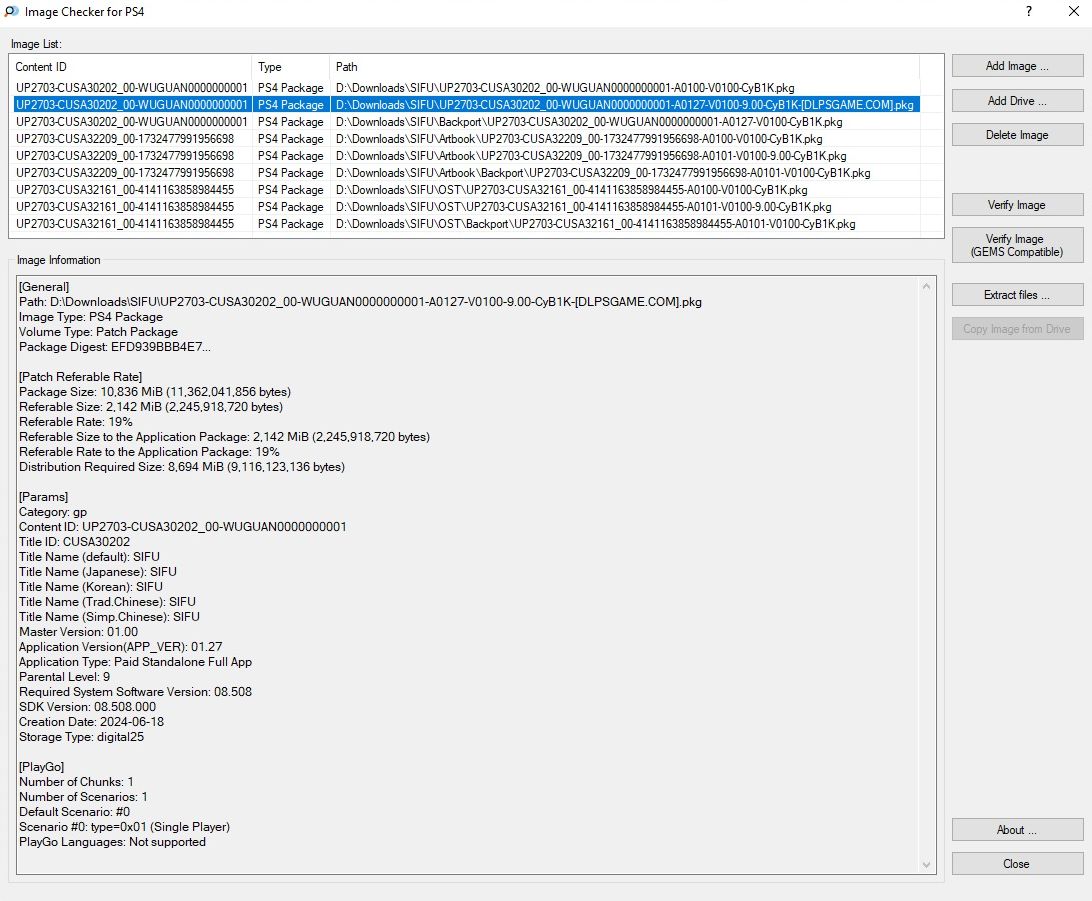Viewport: 1092px width, 901px height.
Task: Click the [PlayGo] section header
Action: pyautogui.click(x=42, y=767)
